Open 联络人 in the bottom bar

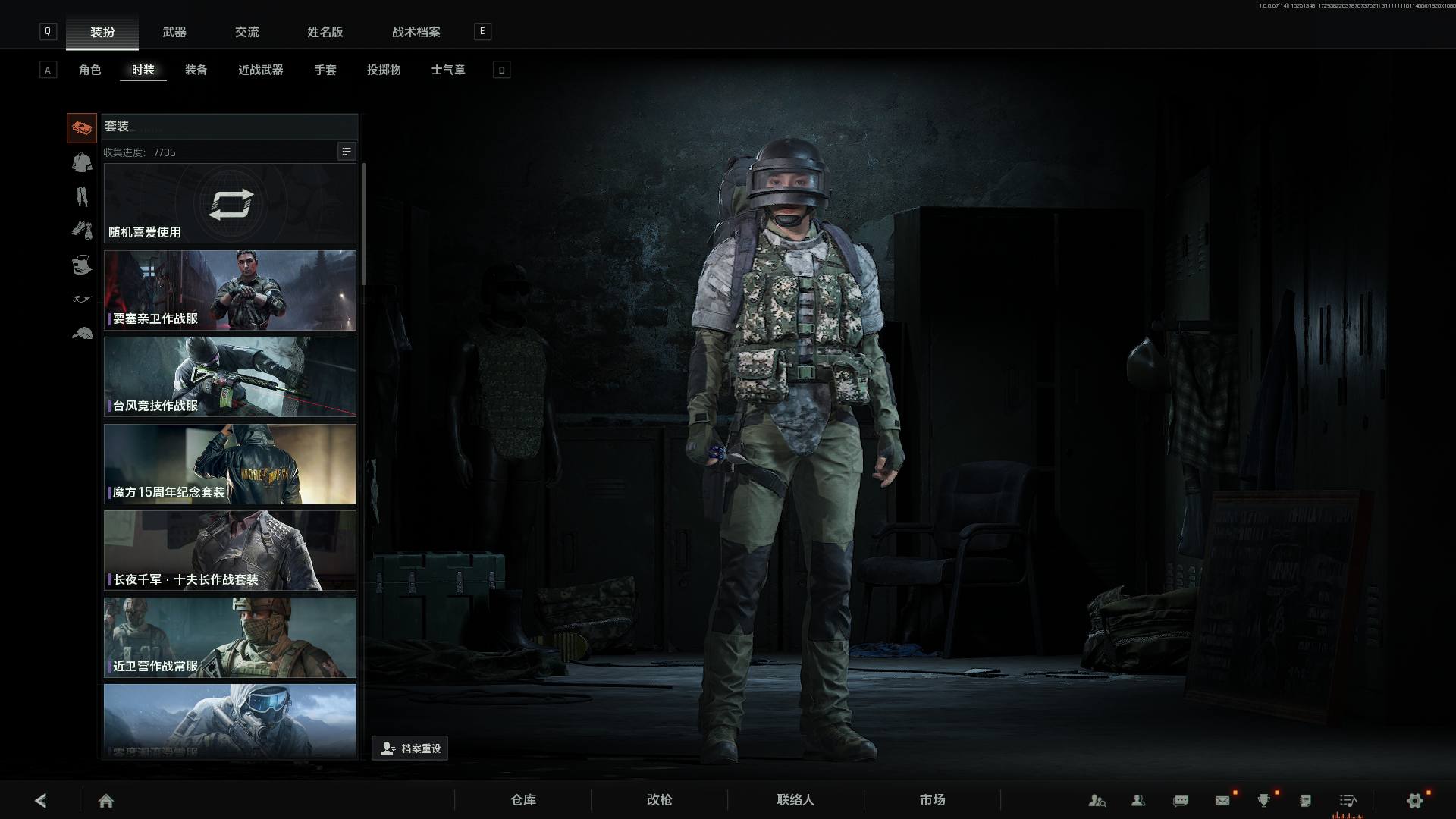tap(795, 800)
